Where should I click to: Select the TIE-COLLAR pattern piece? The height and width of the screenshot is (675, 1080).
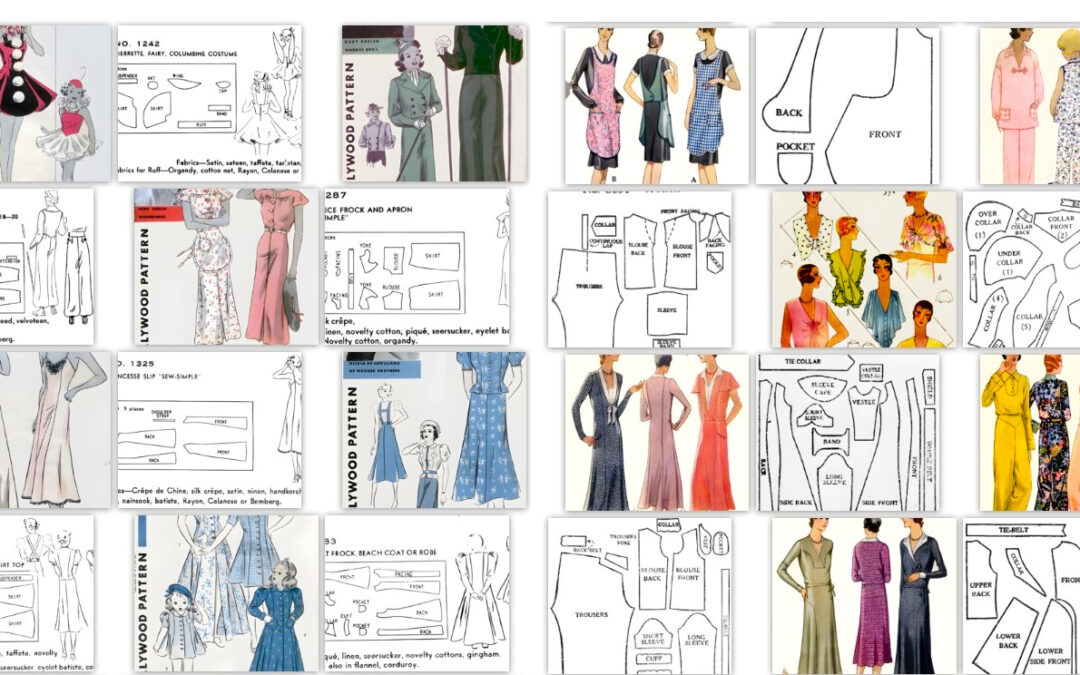point(801,362)
